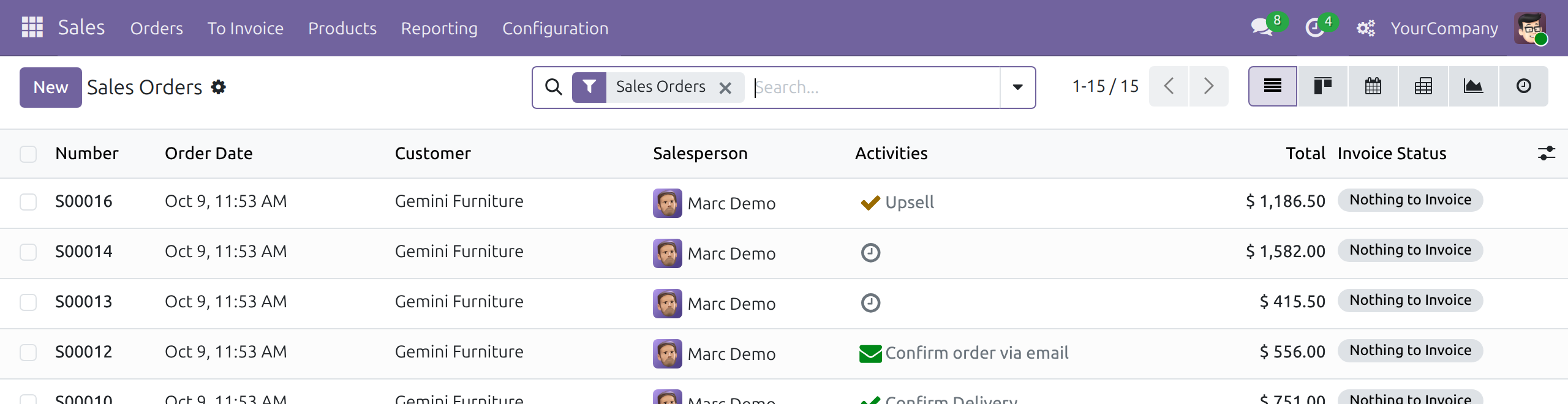Go to next page of records
The width and height of the screenshot is (1568, 404).
[1208, 86]
